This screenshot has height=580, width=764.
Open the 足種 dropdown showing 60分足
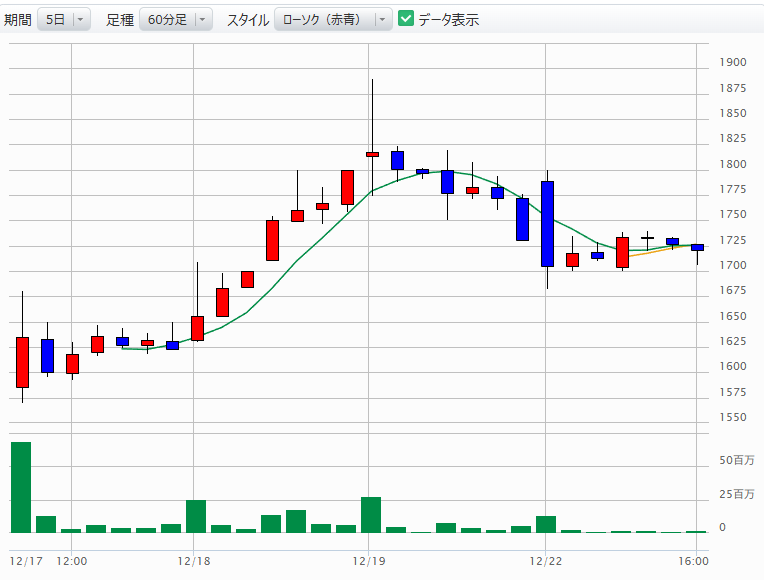coord(175,19)
